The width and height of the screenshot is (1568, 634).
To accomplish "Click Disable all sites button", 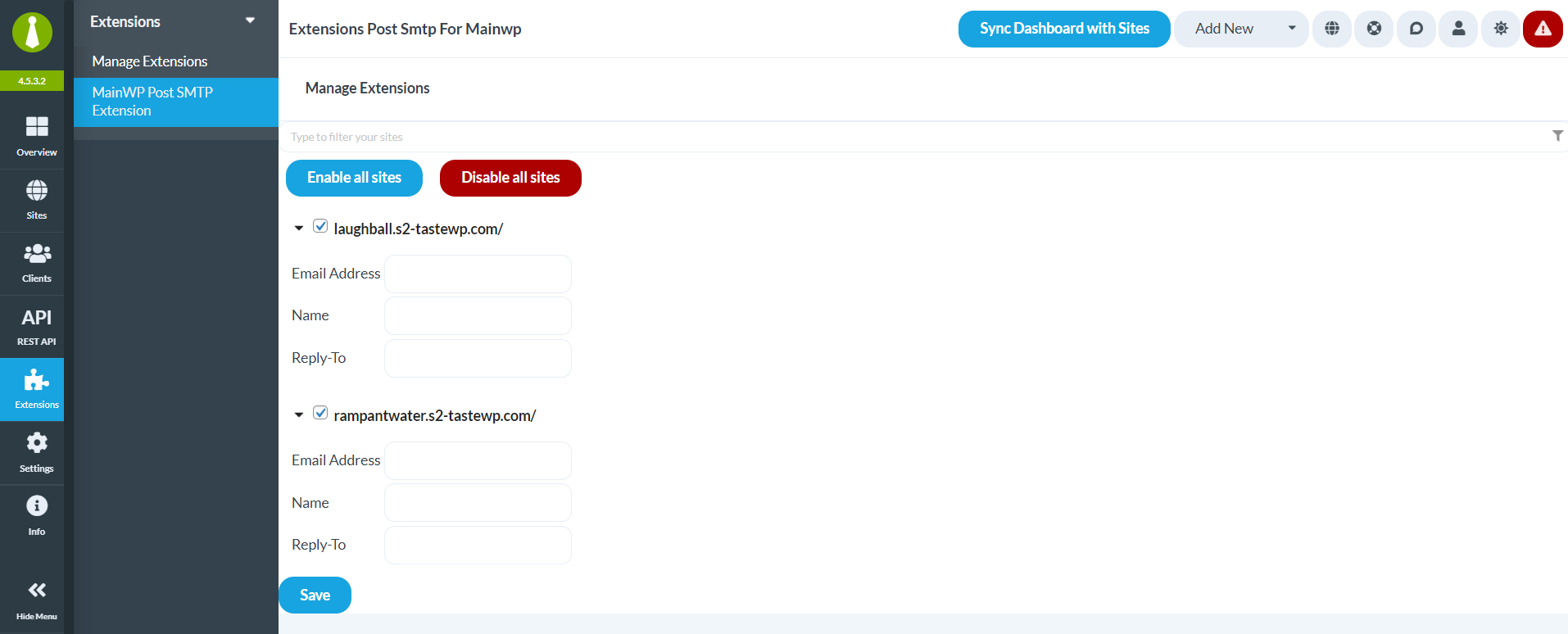I will [x=510, y=178].
